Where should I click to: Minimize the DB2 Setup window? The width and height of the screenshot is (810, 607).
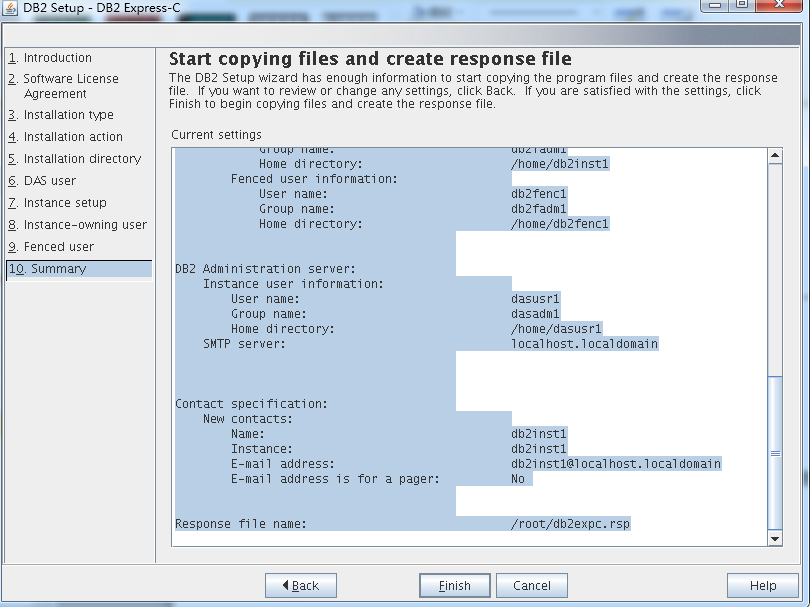(x=715, y=5)
